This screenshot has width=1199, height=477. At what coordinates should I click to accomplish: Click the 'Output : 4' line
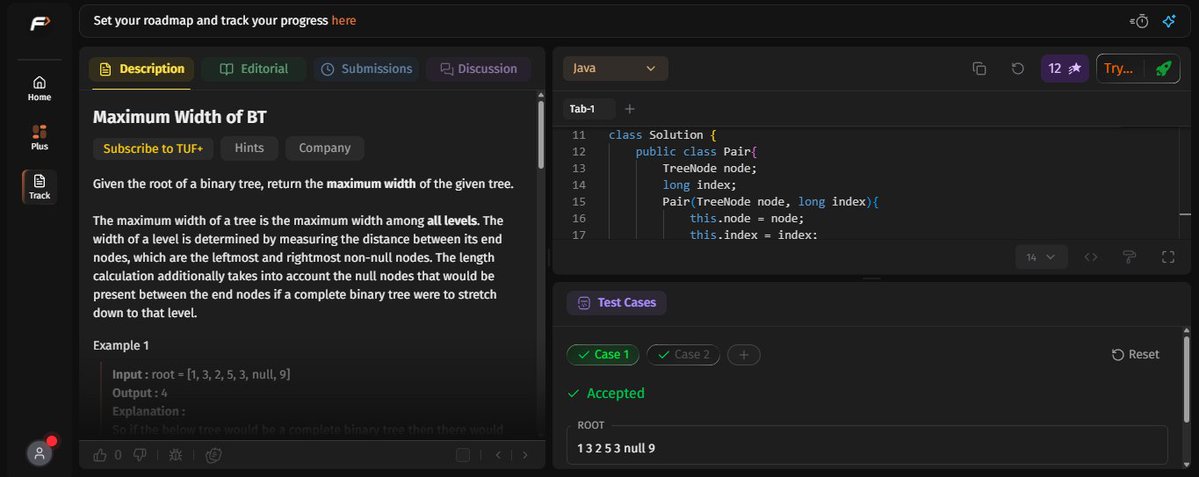tap(140, 393)
